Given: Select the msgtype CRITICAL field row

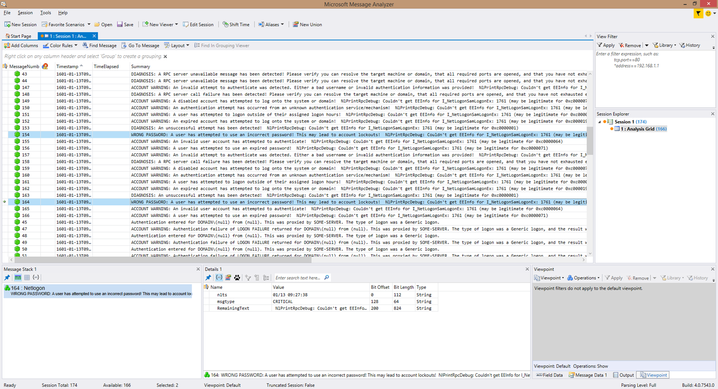Looking at the screenshot, I should pyautogui.click(x=320, y=302).
